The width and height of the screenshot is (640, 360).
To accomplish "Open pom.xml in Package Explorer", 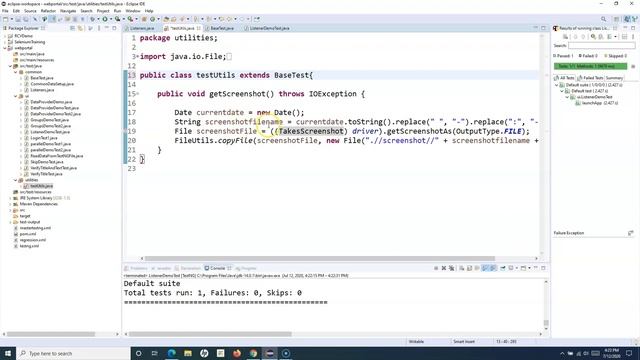I will (x=27, y=234).
